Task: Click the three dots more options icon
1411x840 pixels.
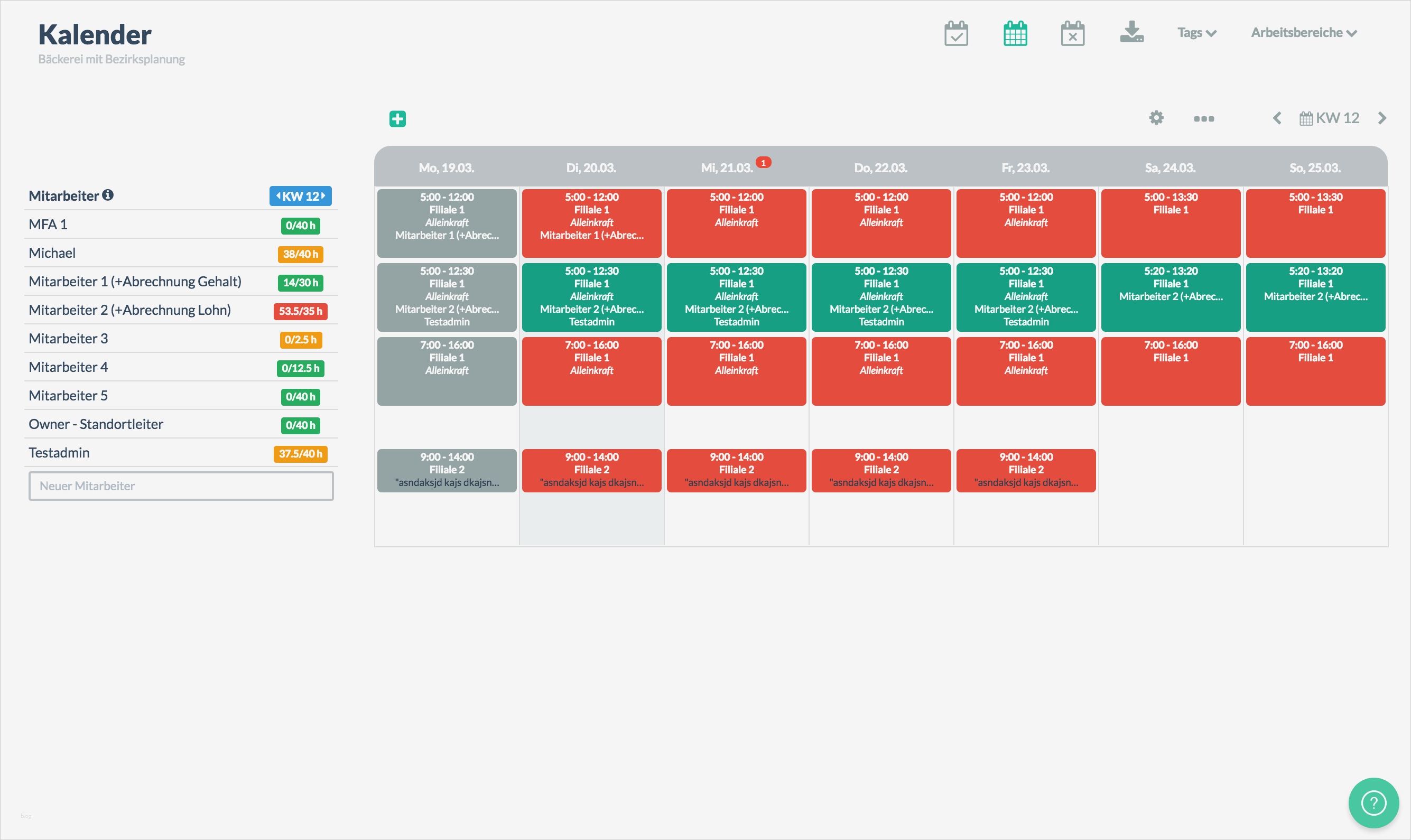Action: (x=1204, y=119)
